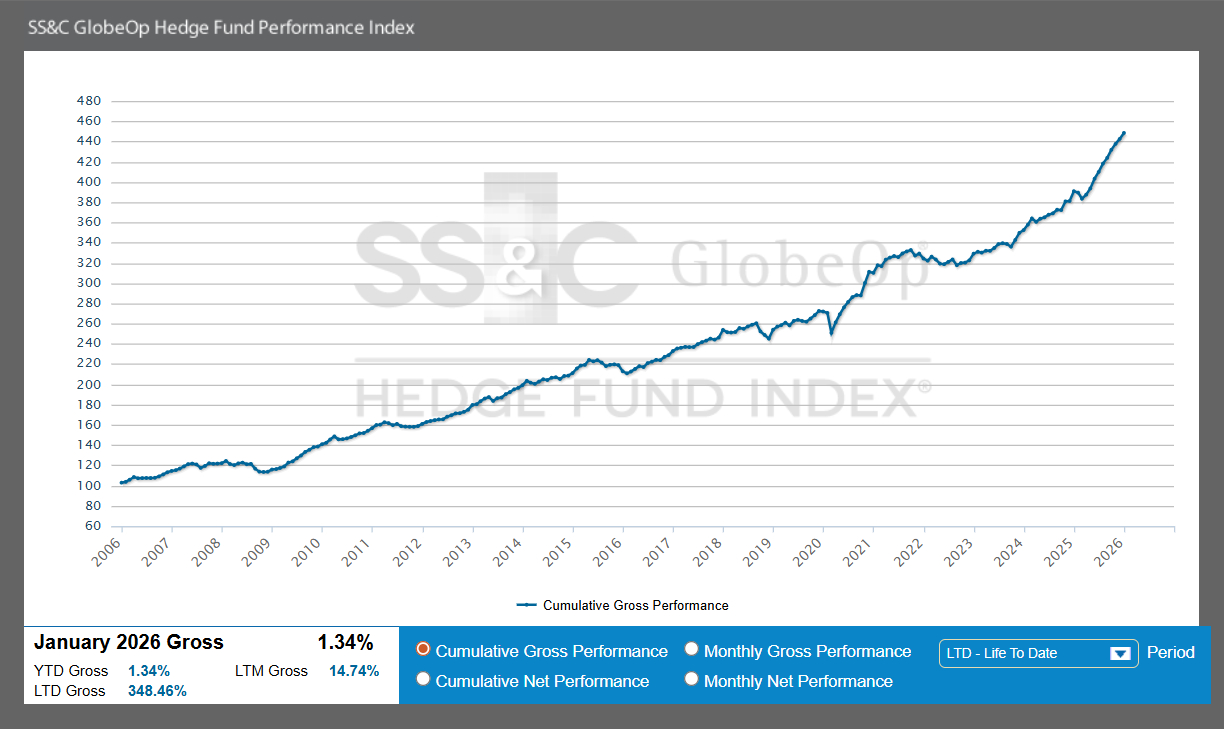Click the white arrow icon in Period selector
1224x729 pixels.
(x=1120, y=654)
